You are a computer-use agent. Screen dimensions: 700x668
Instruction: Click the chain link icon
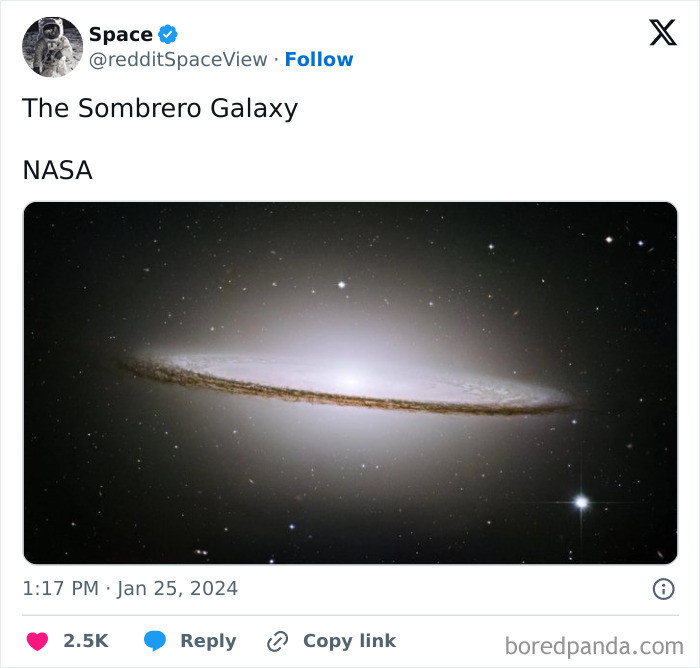[277, 642]
